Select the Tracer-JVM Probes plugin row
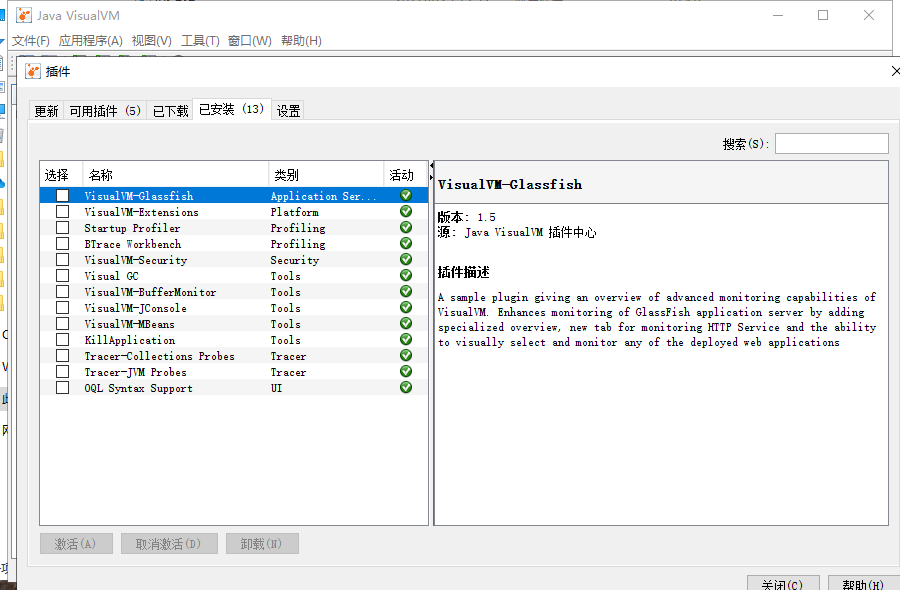Image resolution: width=900 pixels, height=590 pixels. pyautogui.click(x=234, y=372)
